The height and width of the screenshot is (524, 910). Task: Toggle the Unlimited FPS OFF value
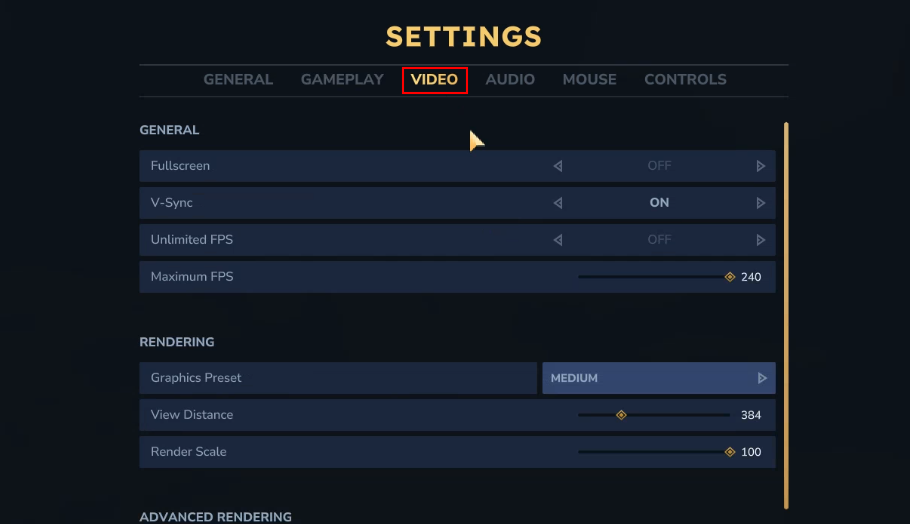pyautogui.click(x=659, y=240)
